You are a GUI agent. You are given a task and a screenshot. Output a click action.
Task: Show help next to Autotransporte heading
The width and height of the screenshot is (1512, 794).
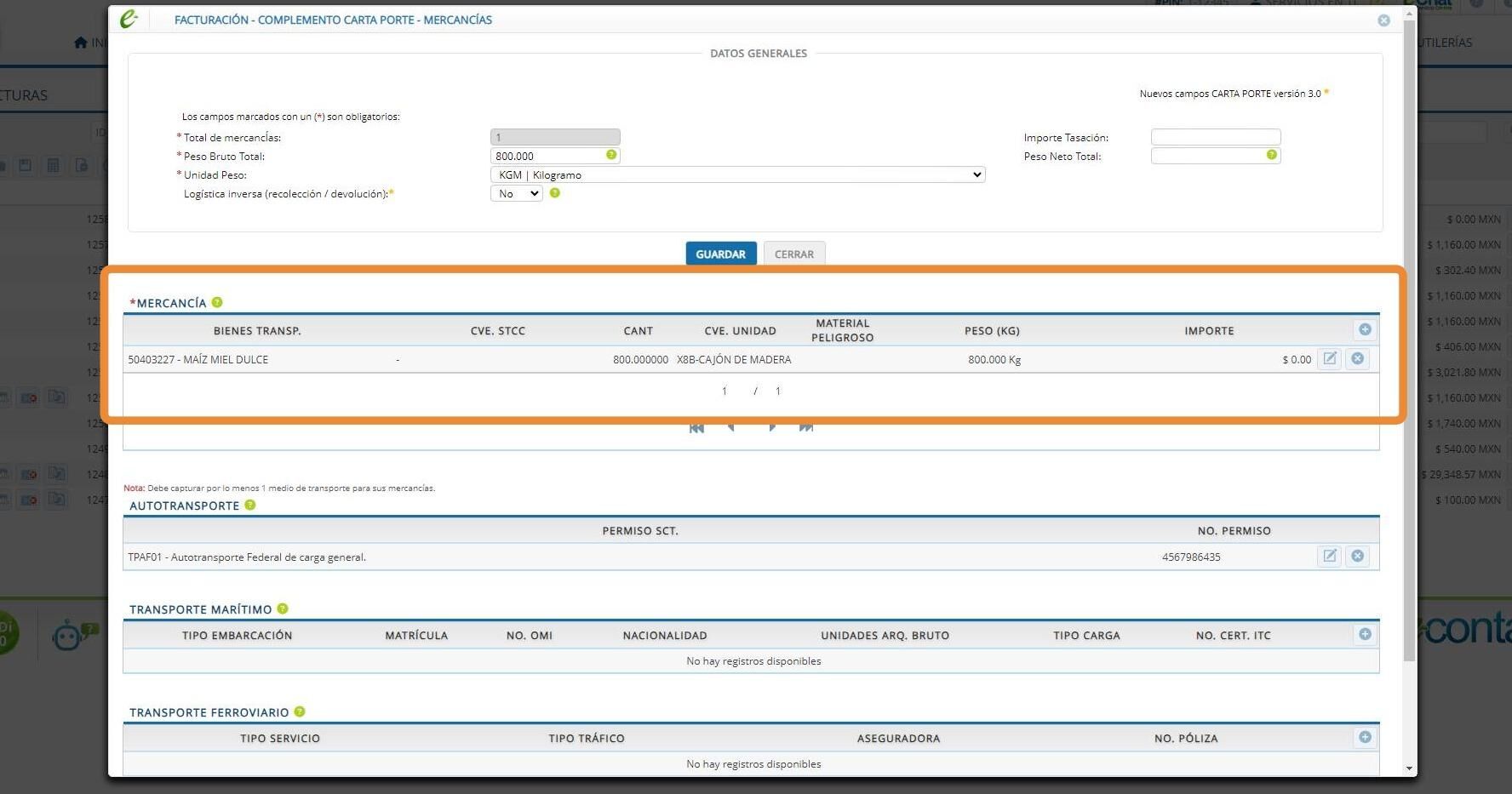coord(250,505)
